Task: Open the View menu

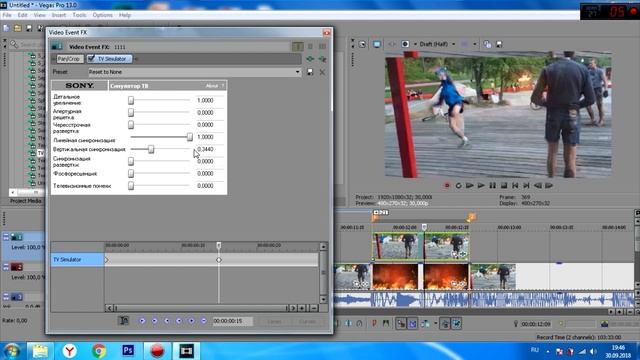Action: (40, 15)
